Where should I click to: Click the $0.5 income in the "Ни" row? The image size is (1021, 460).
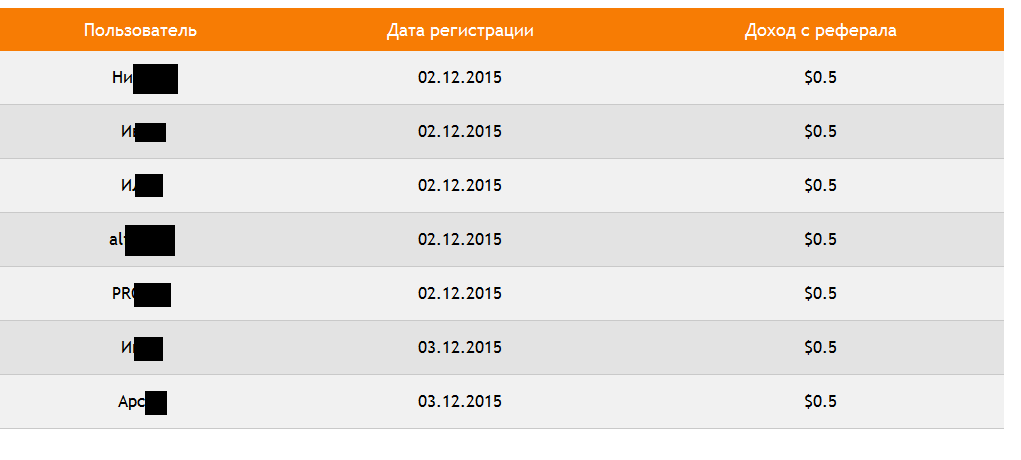[x=820, y=78]
